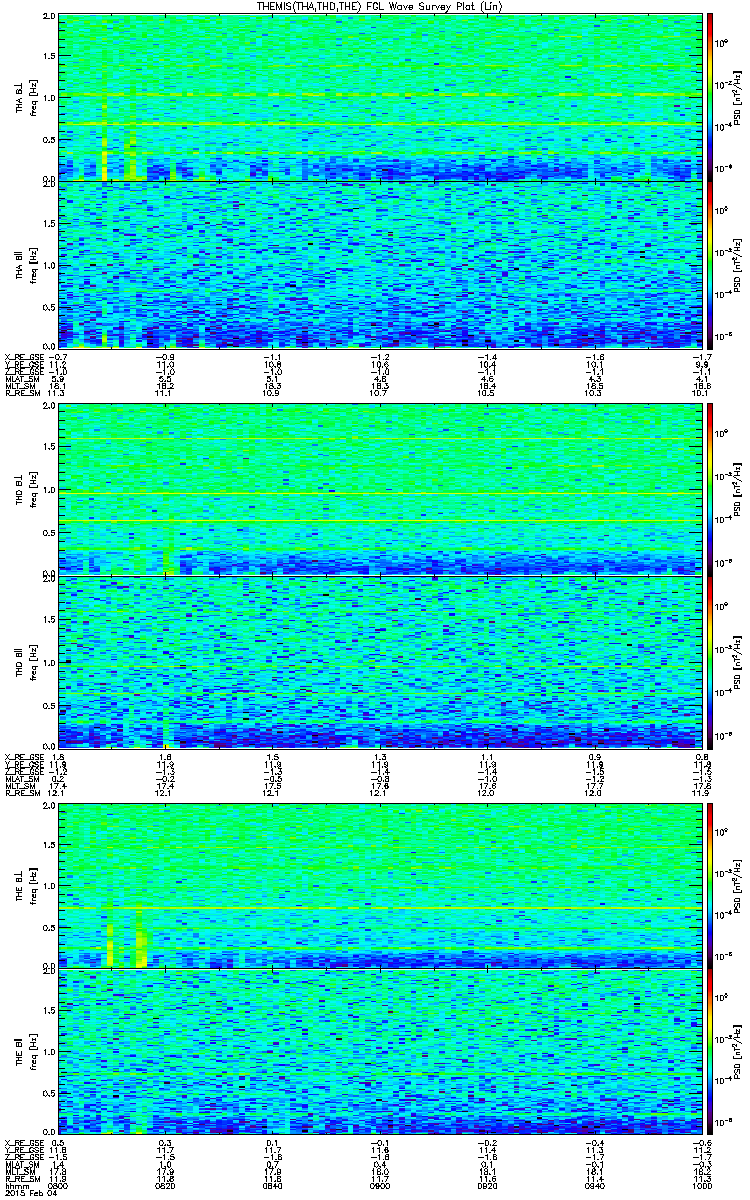The image size is (750, 1200).
Task: Click the plot title THEMIS FGL Wave Survey Plot
Action: (378, 6)
